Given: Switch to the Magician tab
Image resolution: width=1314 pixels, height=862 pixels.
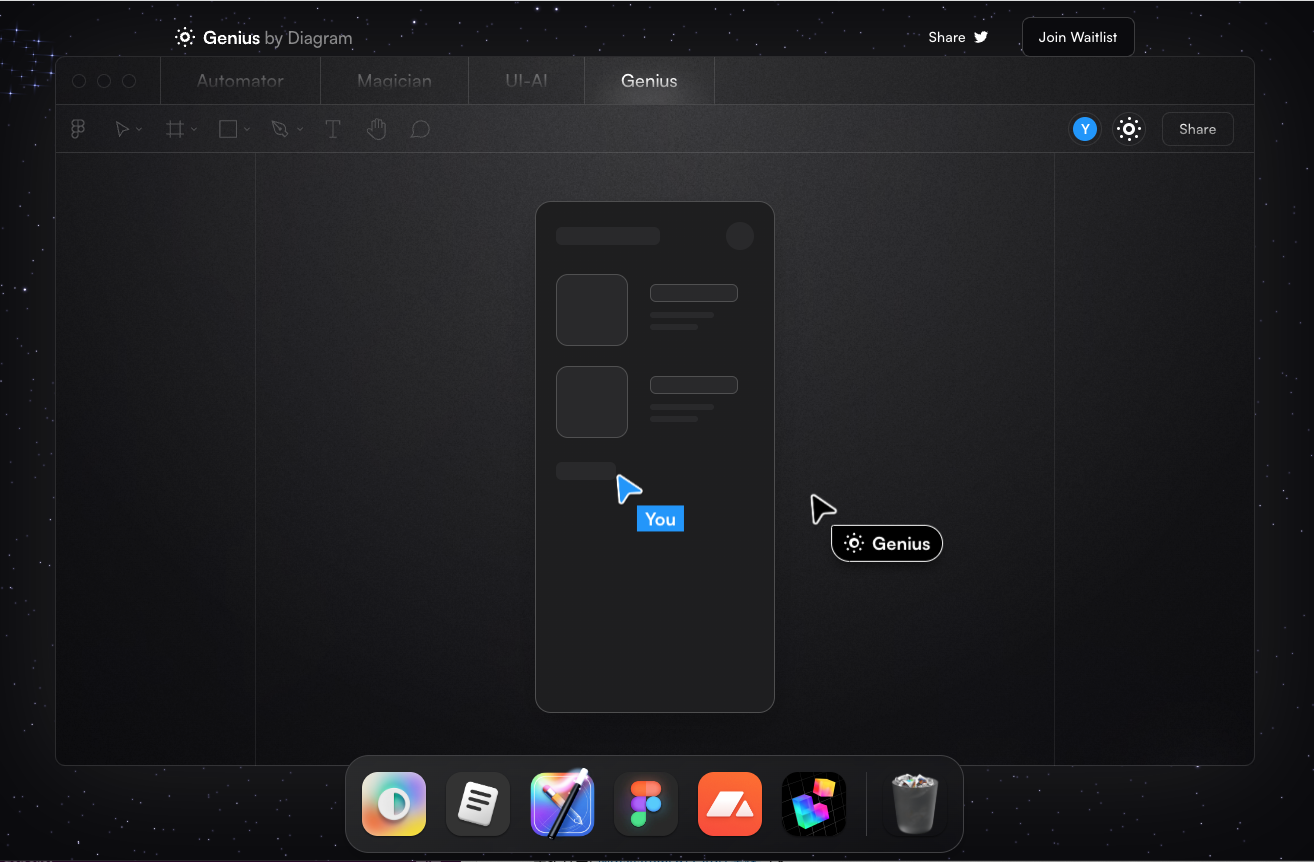Looking at the screenshot, I should (395, 81).
